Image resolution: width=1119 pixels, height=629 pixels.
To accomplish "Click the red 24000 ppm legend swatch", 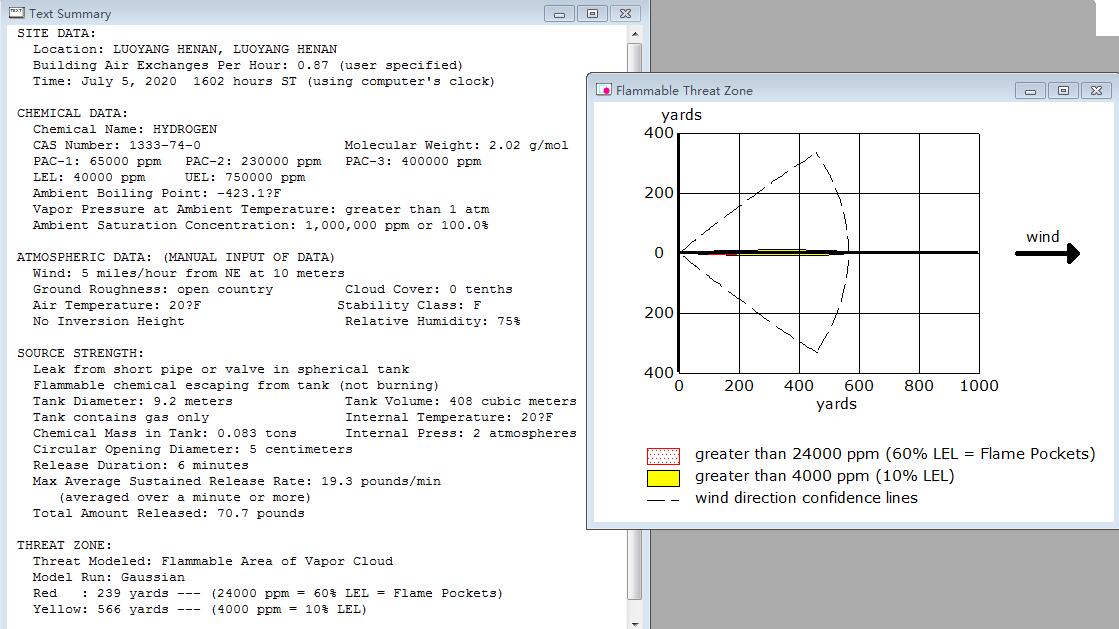I will (x=663, y=456).
